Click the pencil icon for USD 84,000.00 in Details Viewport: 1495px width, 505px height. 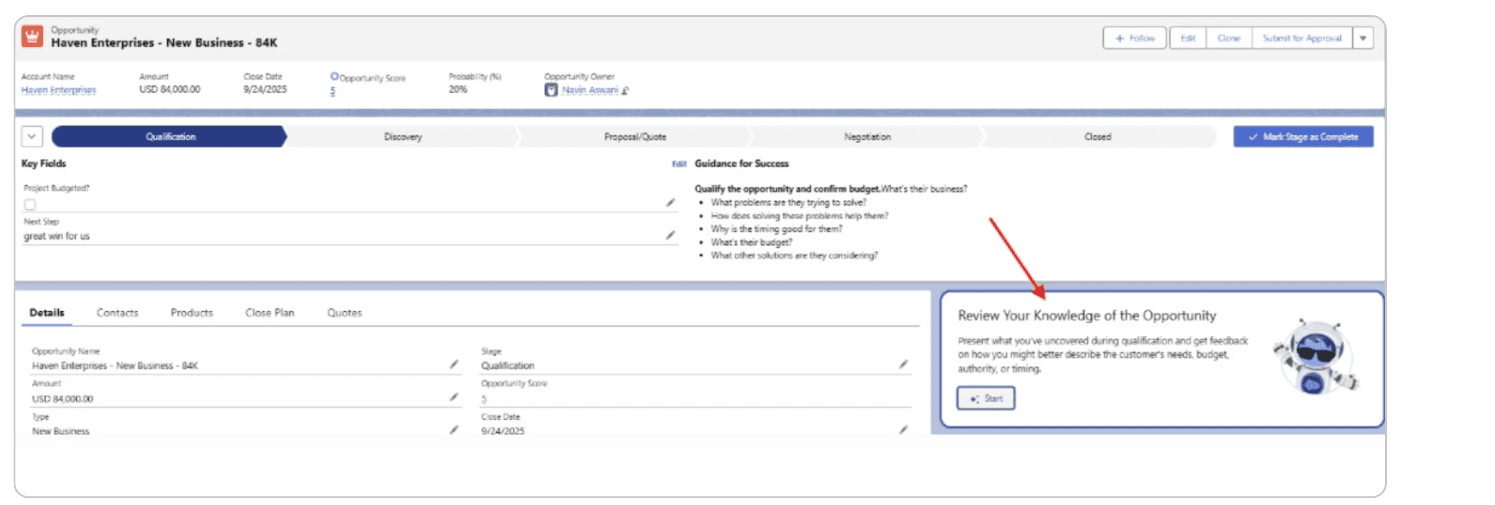click(x=454, y=398)
